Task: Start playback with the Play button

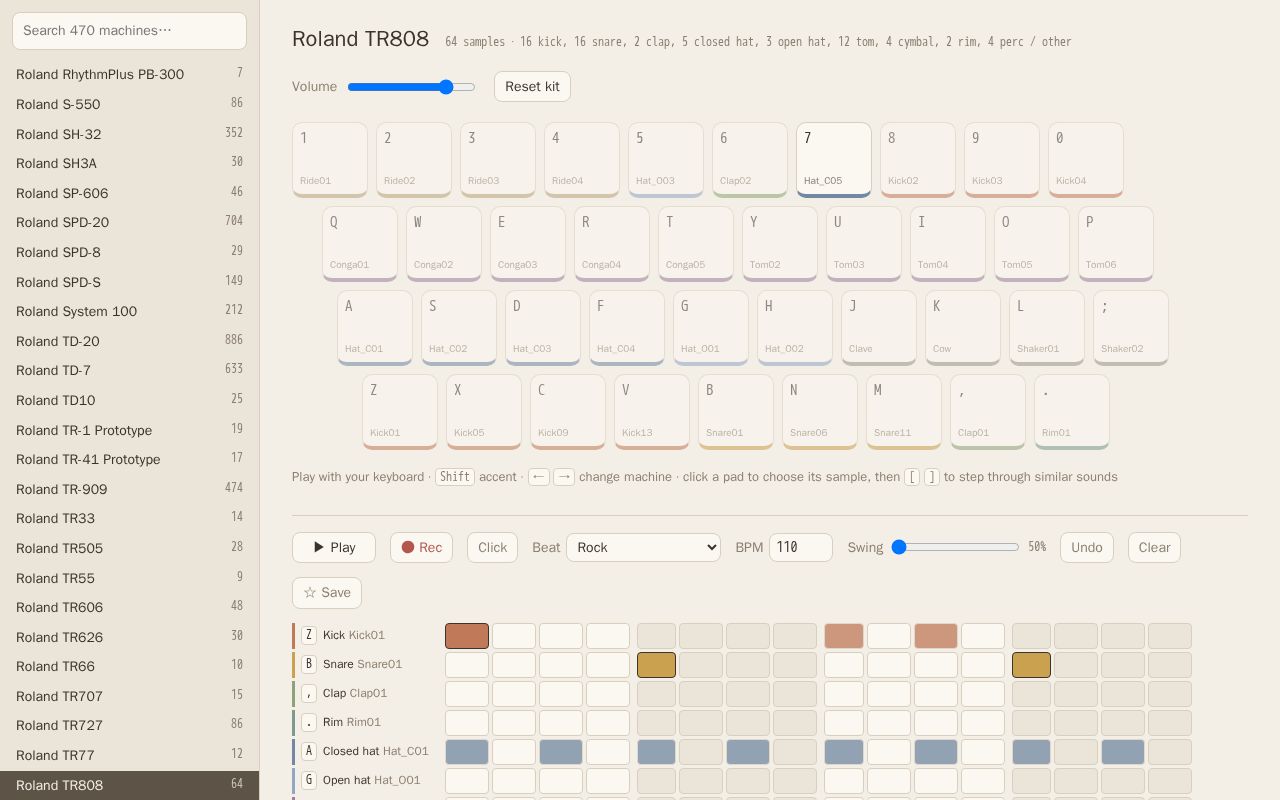Action: 334,547
